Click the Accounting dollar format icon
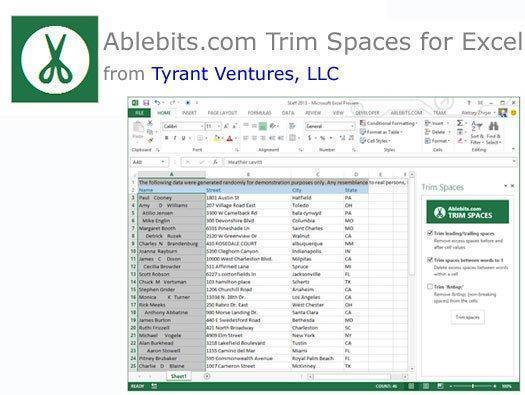The image size is (525, 395). 310,138
